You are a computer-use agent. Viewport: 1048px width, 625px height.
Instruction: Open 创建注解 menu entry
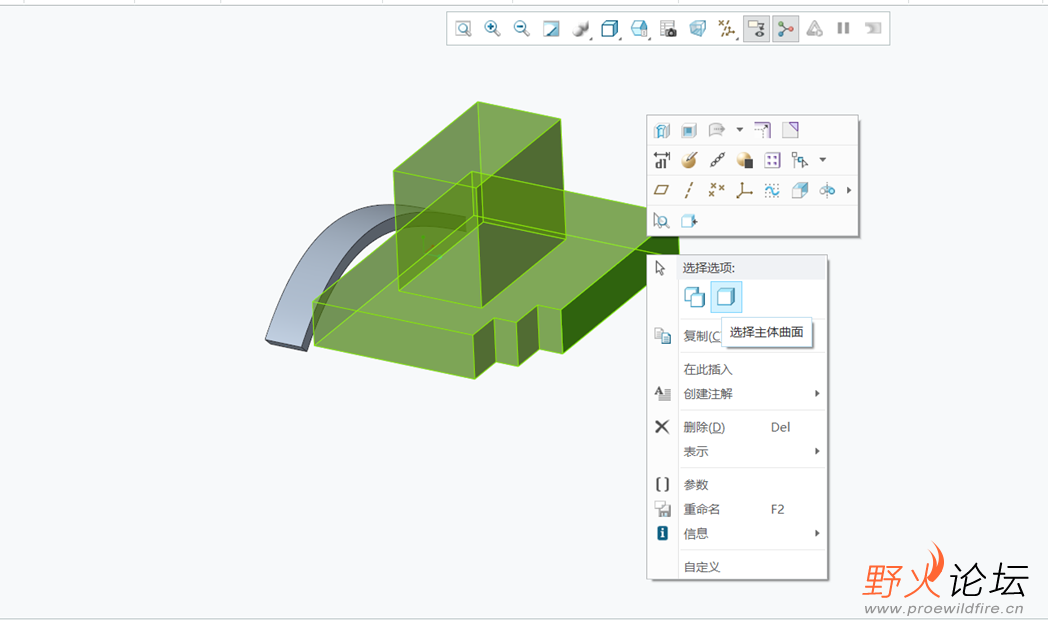tap(708, 394)
